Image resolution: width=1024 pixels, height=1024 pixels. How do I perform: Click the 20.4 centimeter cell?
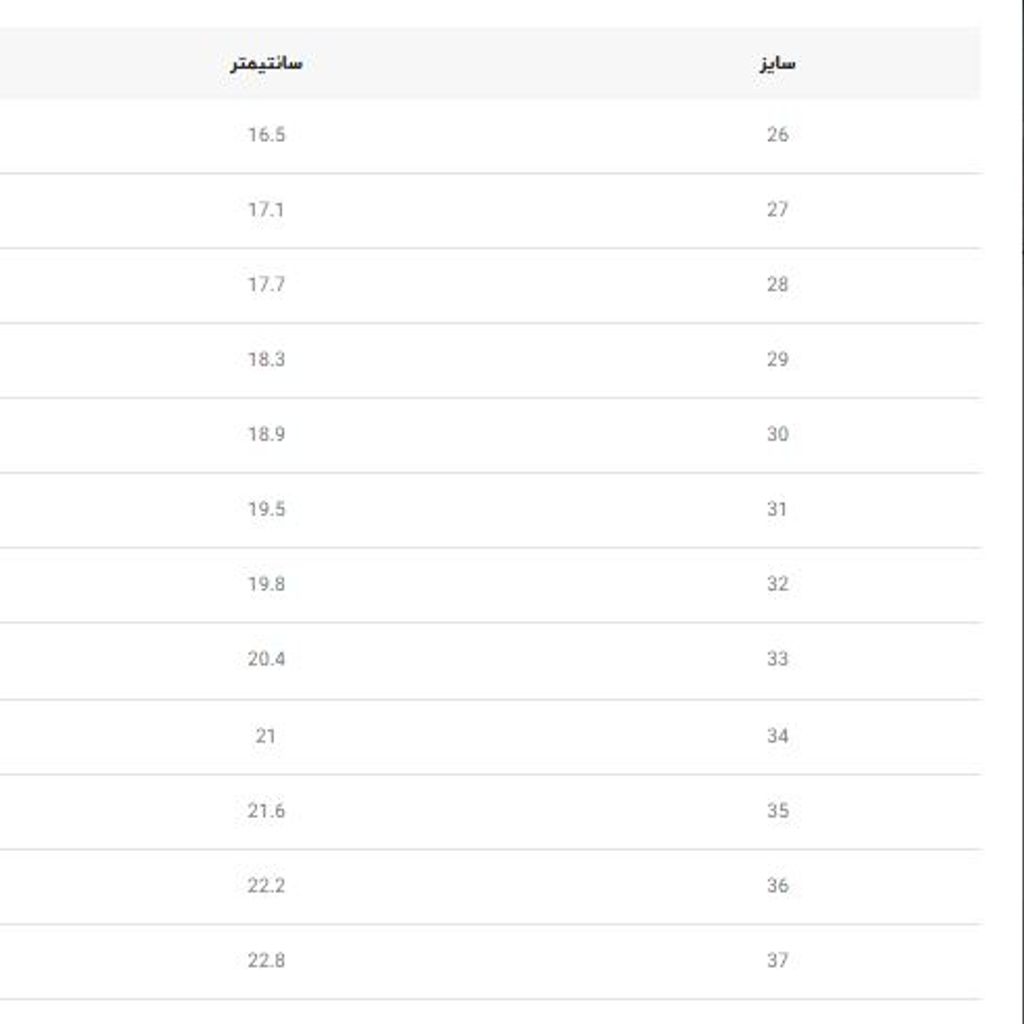(x=266, y=659)
